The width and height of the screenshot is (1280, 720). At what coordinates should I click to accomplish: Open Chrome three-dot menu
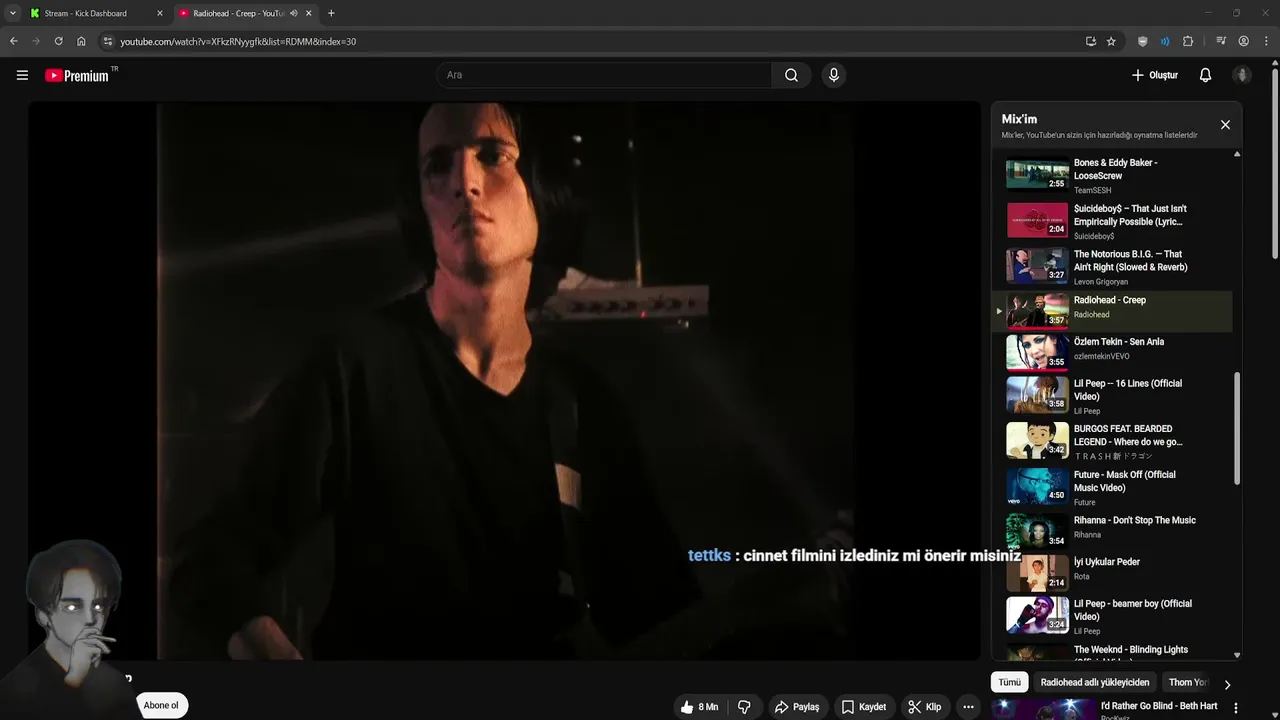pos(1266,41)
